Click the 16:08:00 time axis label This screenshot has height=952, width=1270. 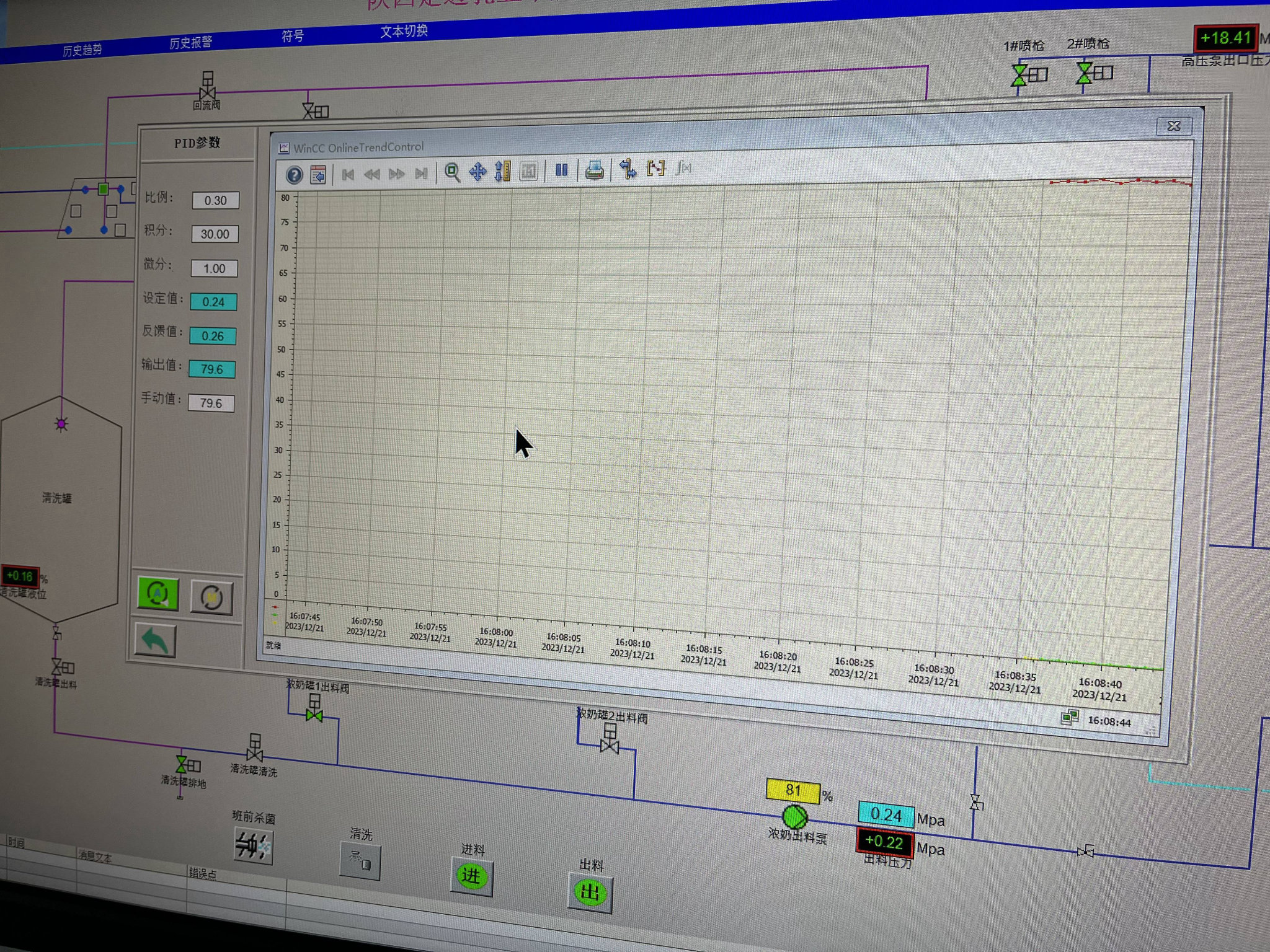tap(495, 637)
